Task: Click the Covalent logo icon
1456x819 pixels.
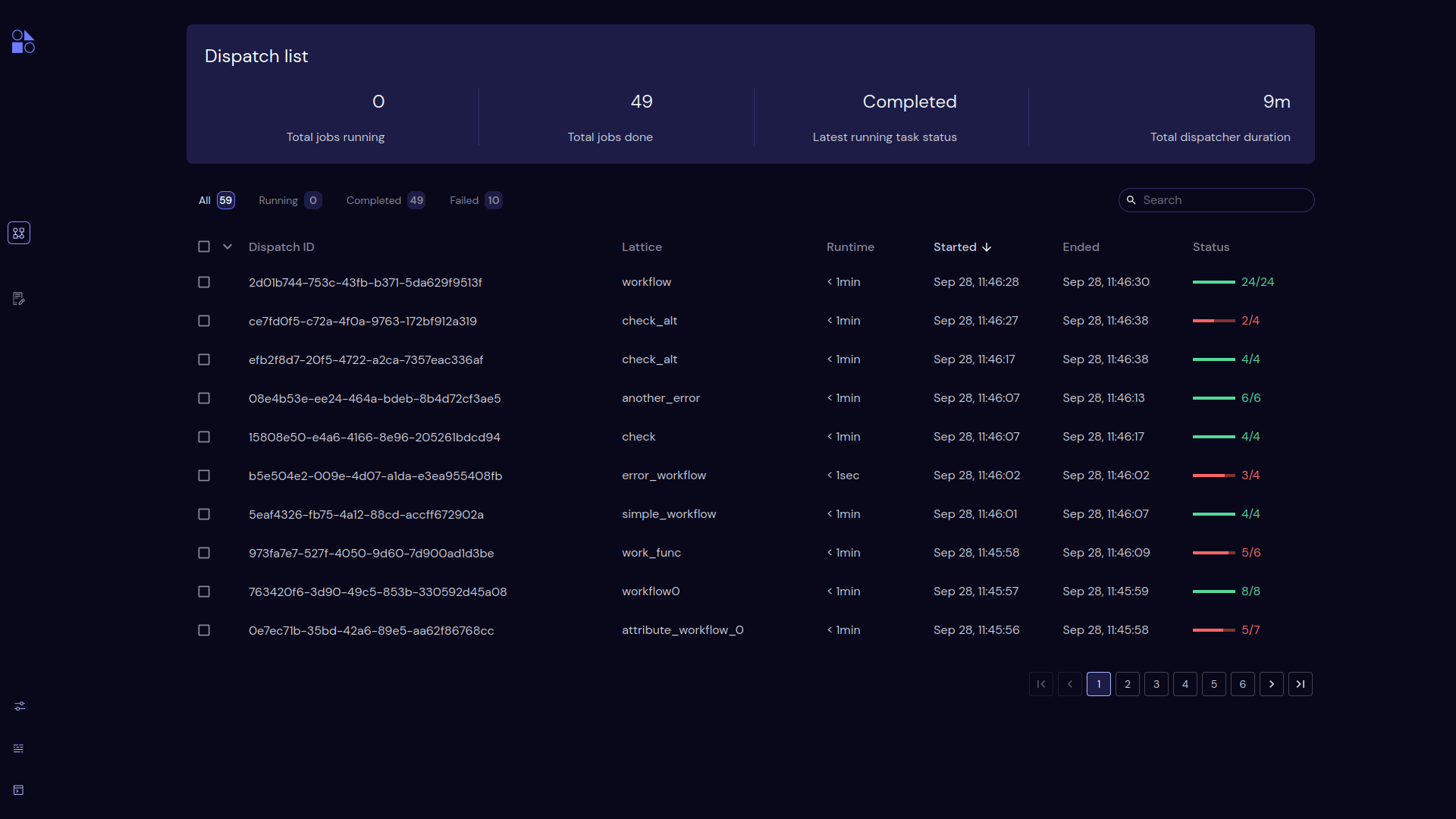Action: click(24, 42)
